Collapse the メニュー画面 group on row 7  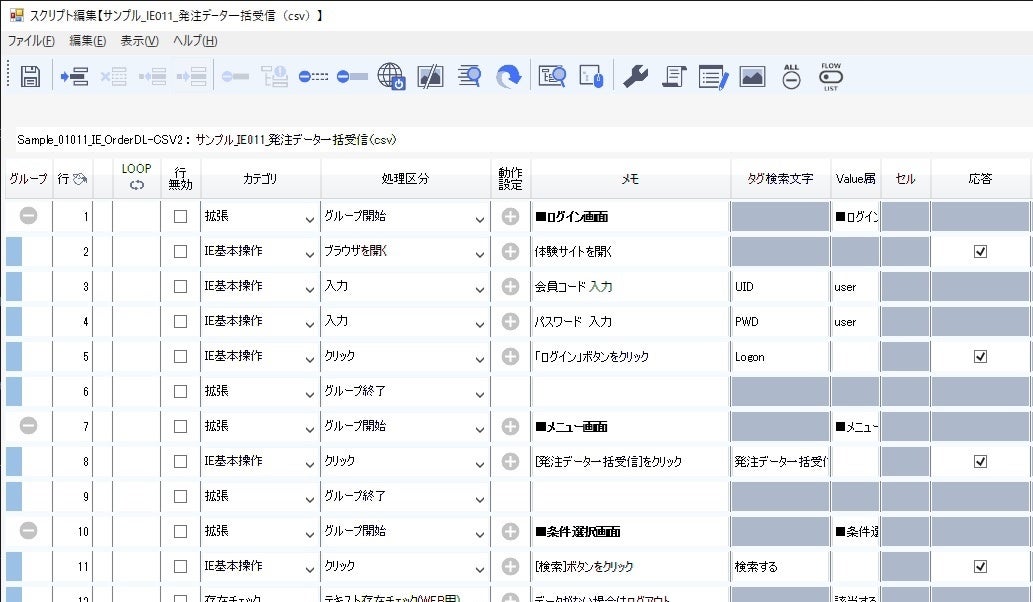[28, 425]
